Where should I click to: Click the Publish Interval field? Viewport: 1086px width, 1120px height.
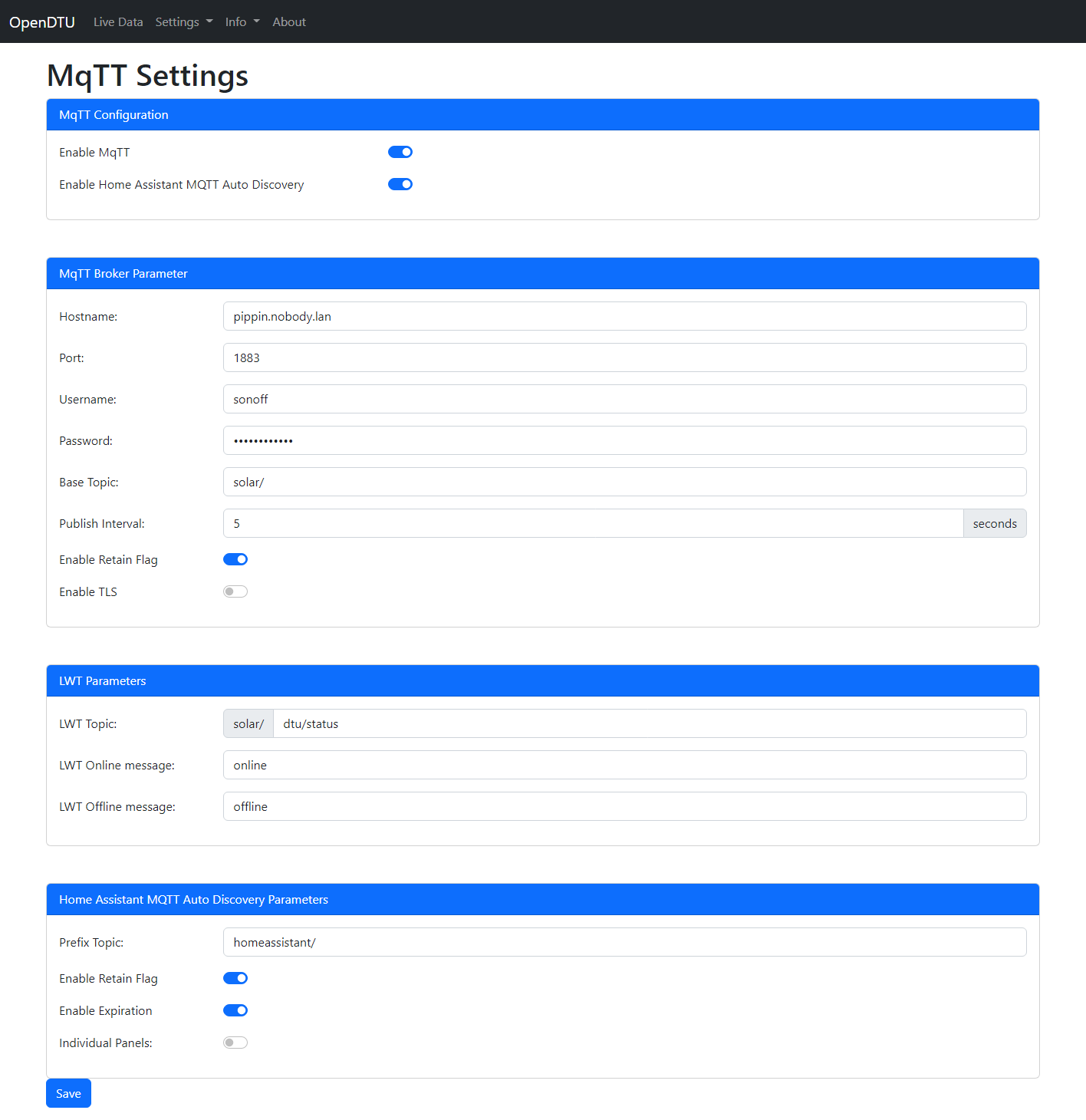pos(593,523)
